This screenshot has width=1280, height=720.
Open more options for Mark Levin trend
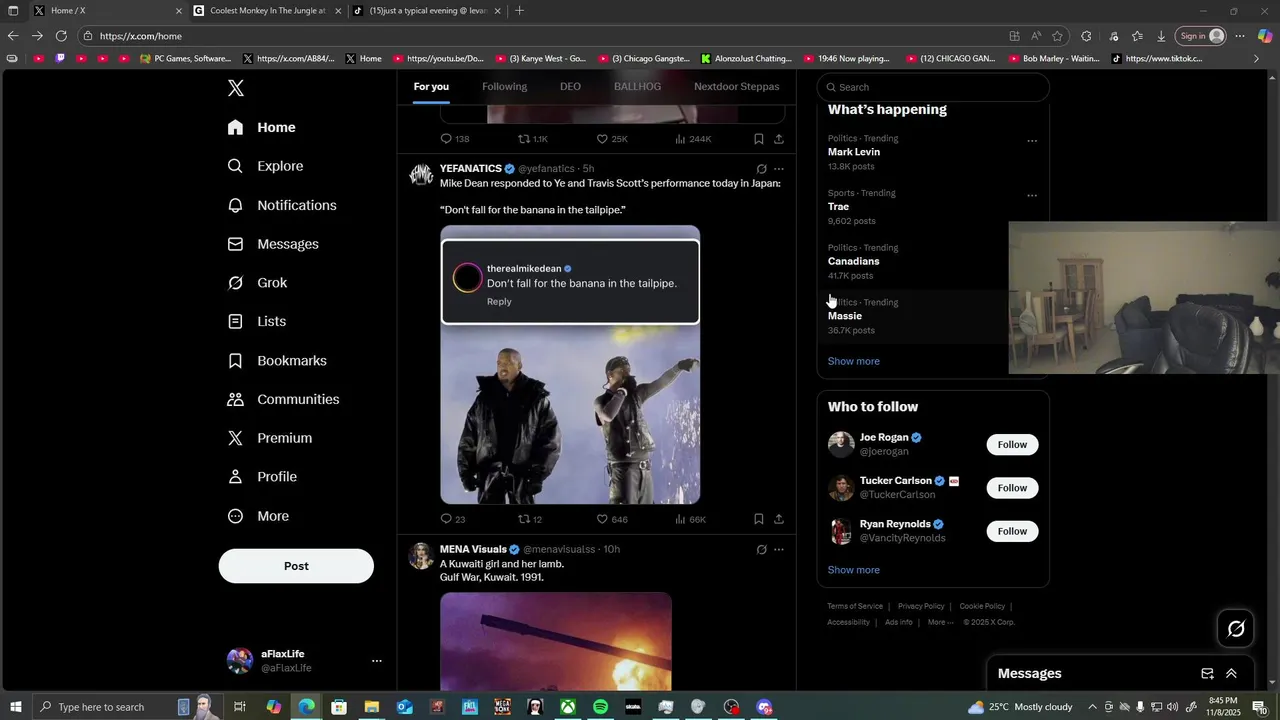click(x=1032, y=141)
